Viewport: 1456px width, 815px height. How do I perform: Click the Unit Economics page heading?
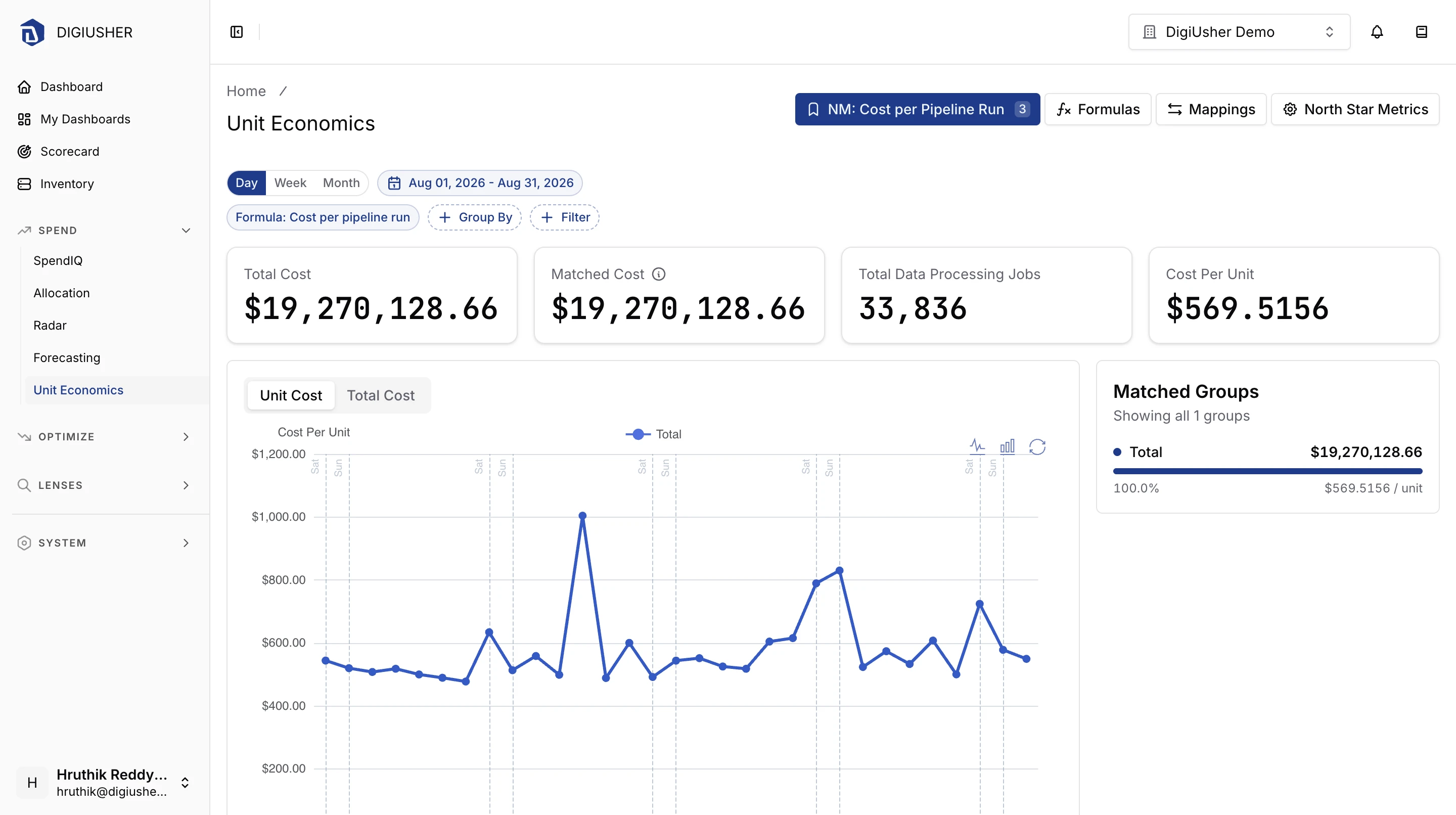pyautogui.click(x=301, y=123)
